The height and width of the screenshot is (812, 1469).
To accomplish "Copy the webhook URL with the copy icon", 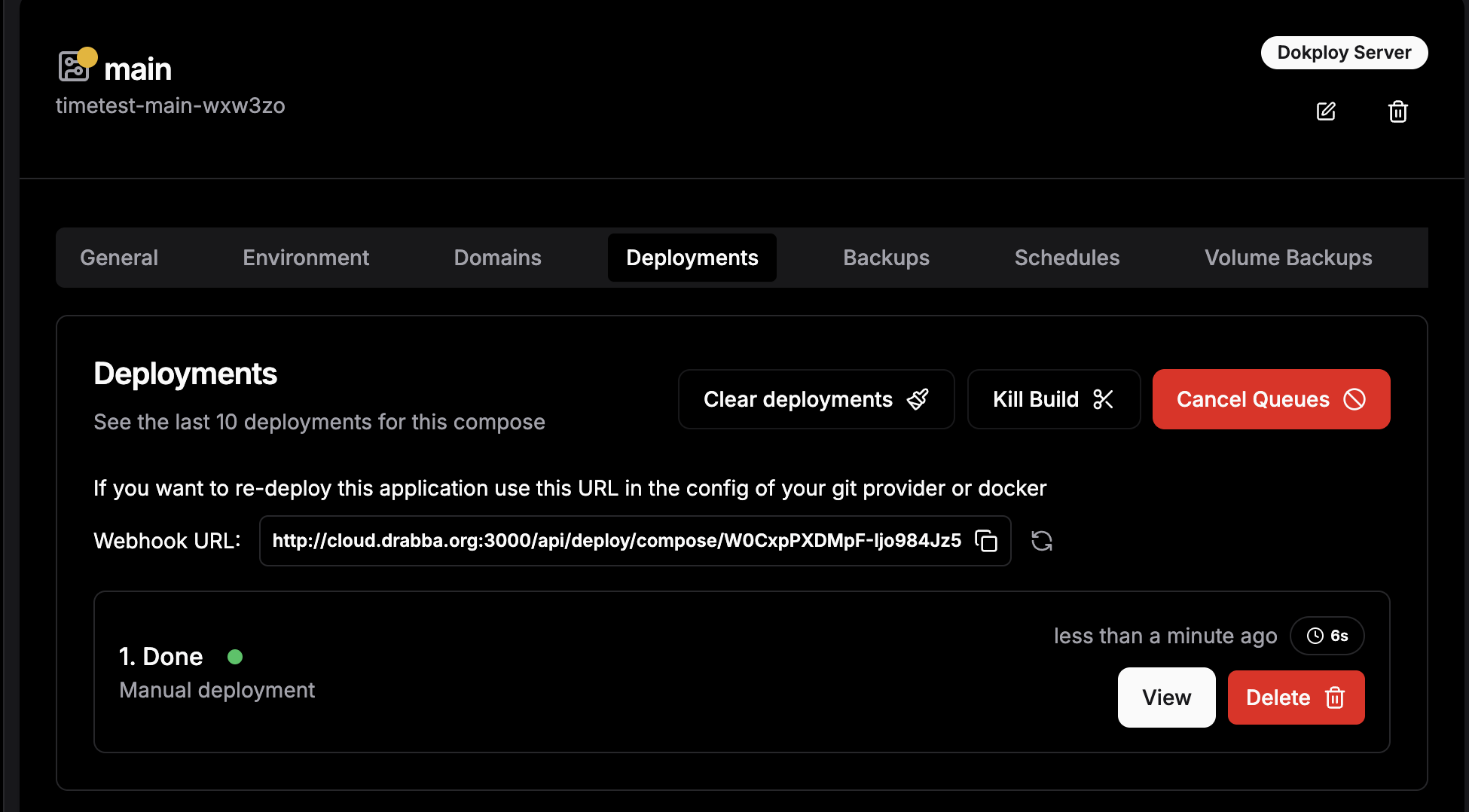I will tap(986, 541).
